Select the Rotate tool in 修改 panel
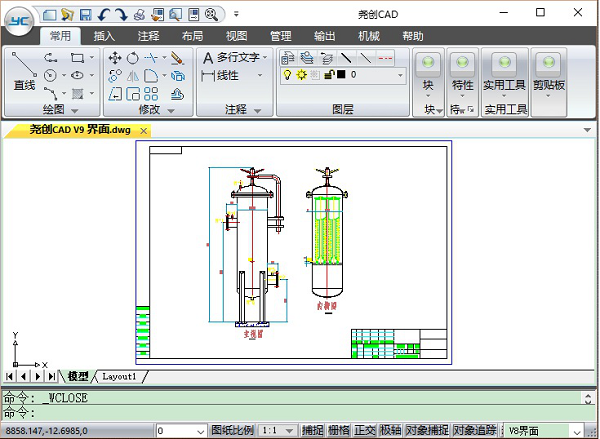600x439 pixels. point(133,58)
